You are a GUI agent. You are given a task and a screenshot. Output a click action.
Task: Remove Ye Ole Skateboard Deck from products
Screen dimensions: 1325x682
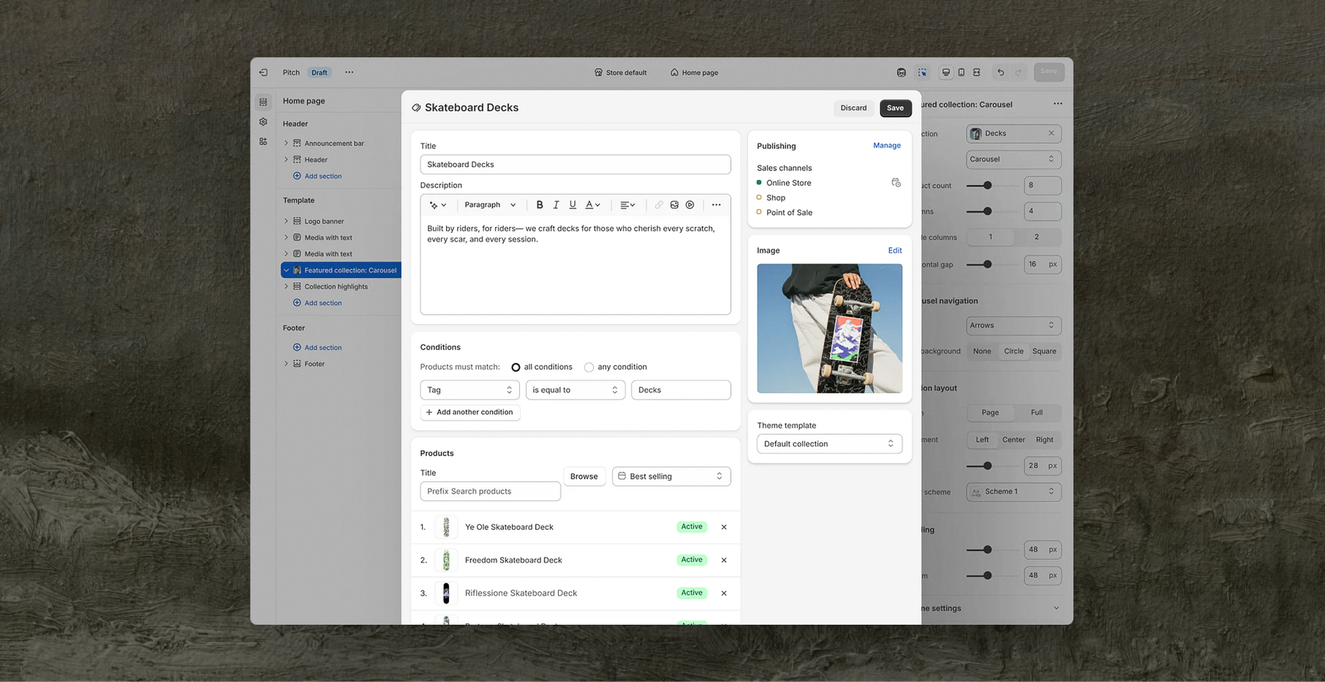(x=724, y=527)
